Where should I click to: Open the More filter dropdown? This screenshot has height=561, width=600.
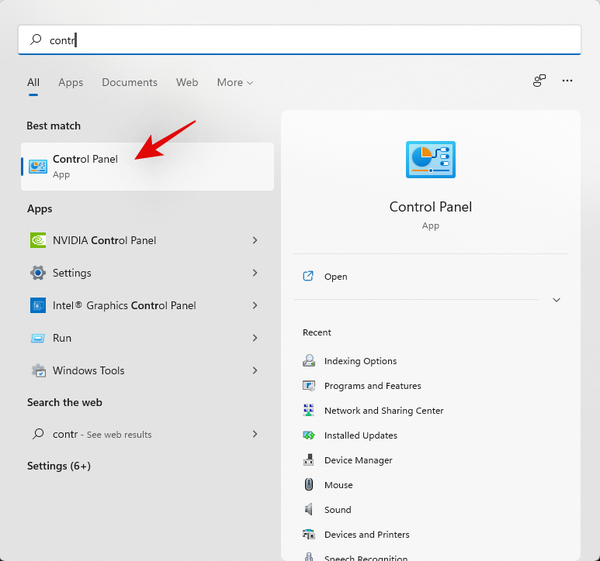tap(235, 82)
